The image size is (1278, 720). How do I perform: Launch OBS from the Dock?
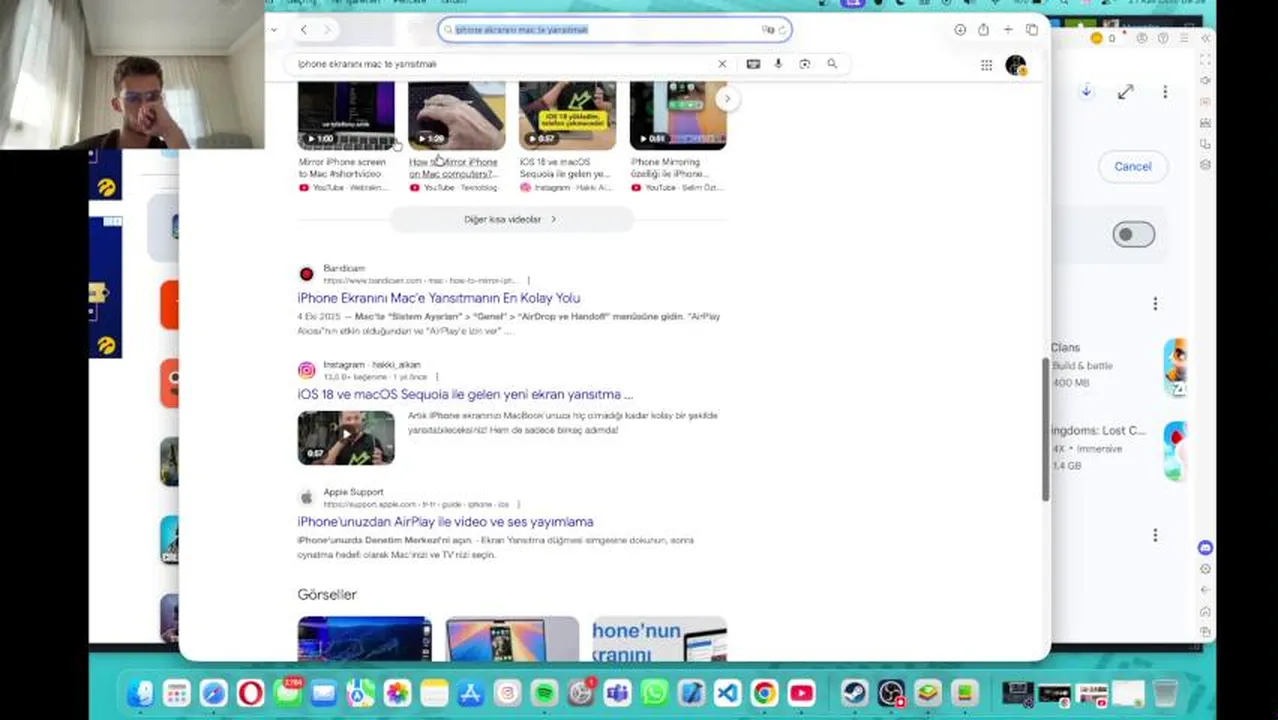tap(891, 693)
